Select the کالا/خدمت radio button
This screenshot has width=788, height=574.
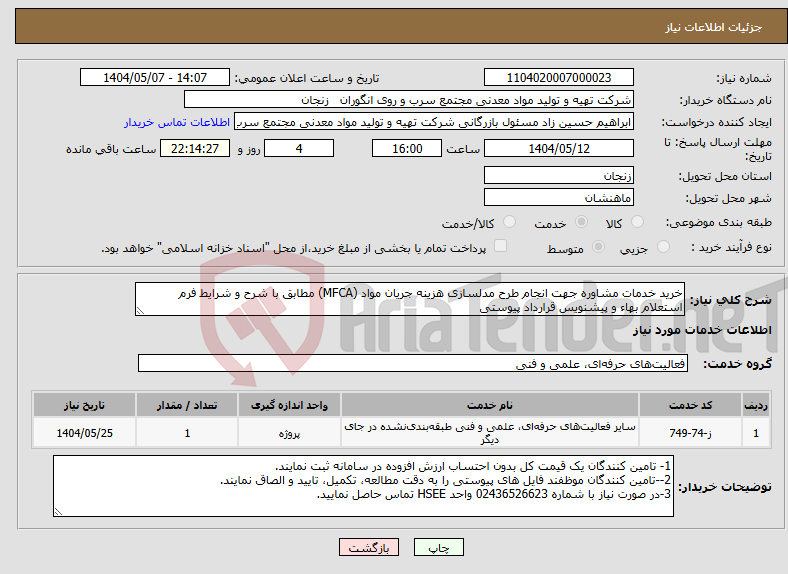(510, 222)
